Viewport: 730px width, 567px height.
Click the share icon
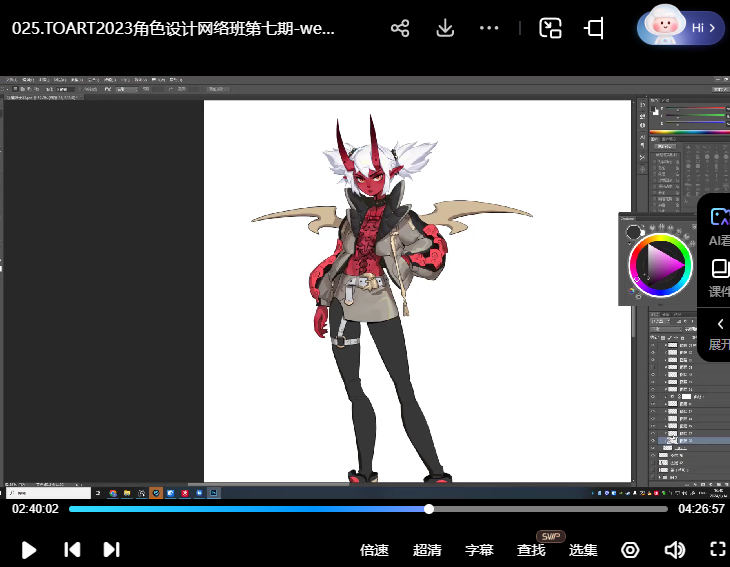pos(400,28)
